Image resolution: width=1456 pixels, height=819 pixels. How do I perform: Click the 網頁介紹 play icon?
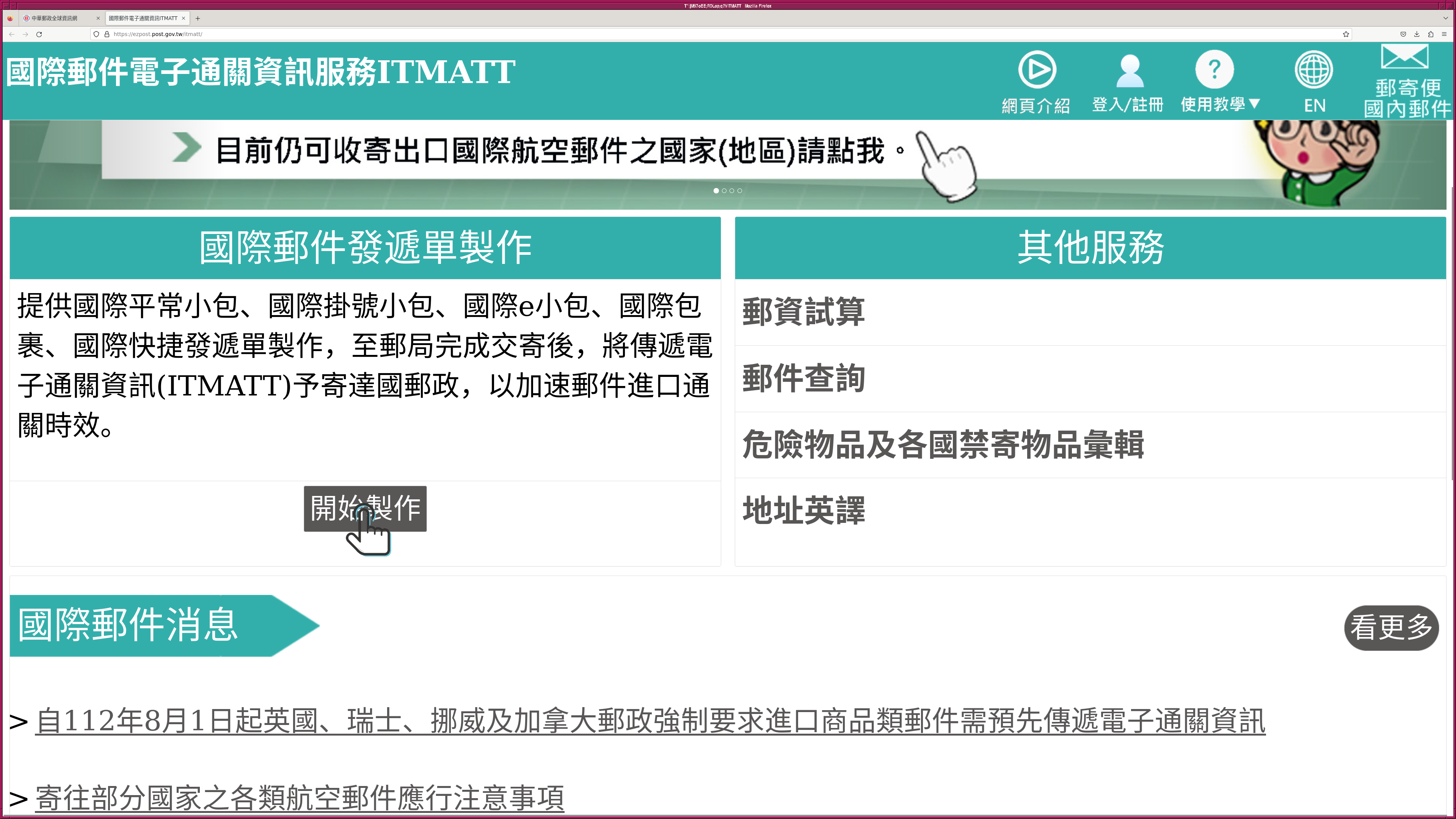coord(1037,70)
